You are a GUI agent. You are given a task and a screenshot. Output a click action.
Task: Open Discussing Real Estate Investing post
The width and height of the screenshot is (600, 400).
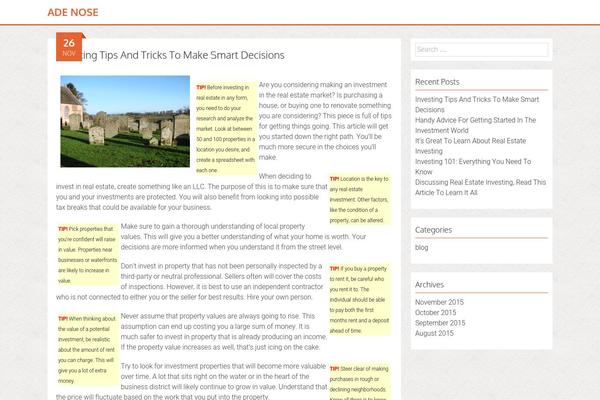[480, 187]
